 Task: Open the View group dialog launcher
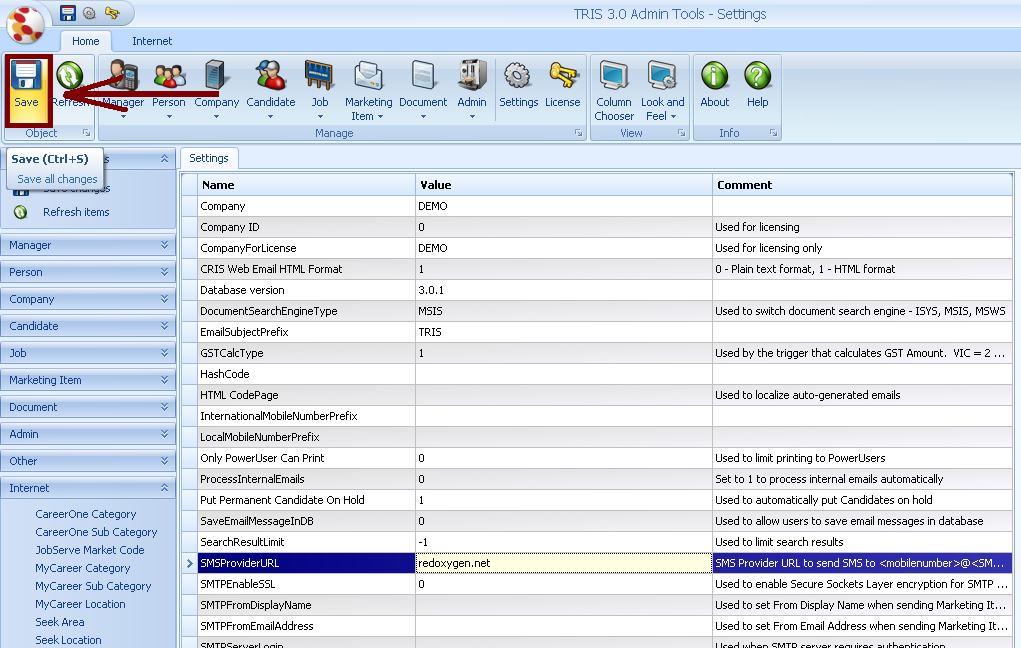coord(681,133)
